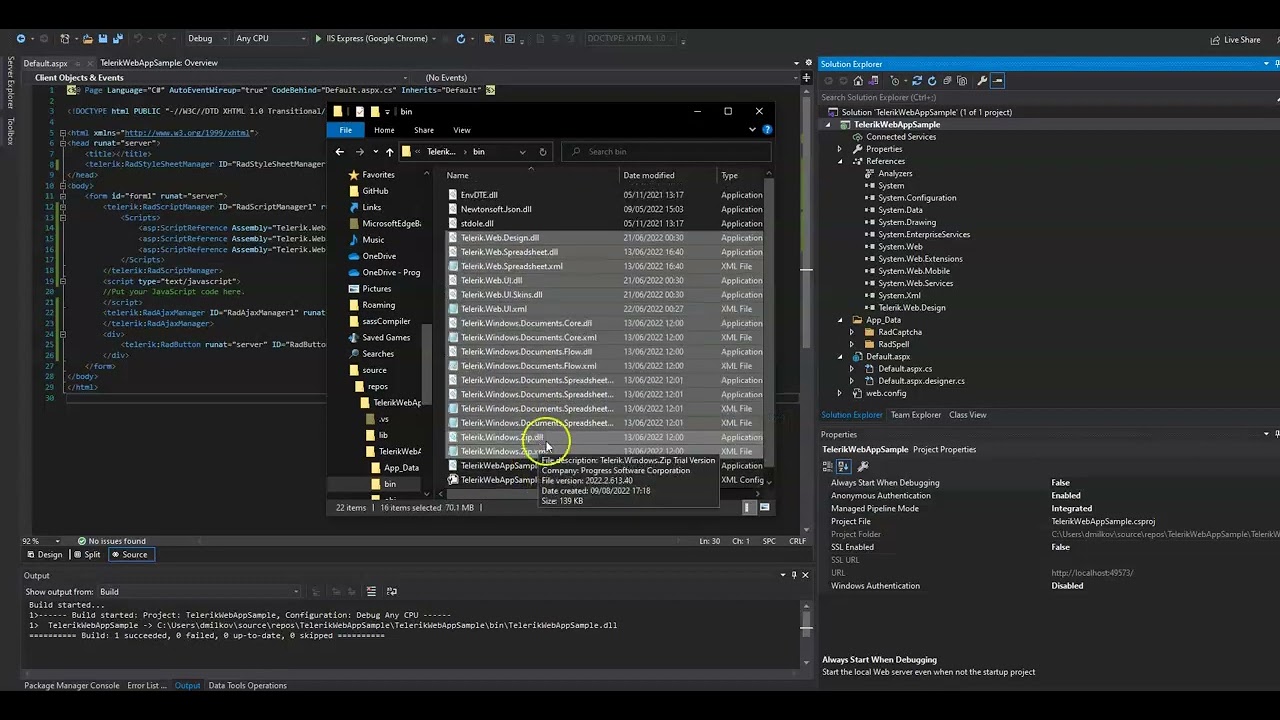Image resolution: width=1280 pixels, height=720 pixels.
Task: Expand the Properties node in Solution Explorer
Action: coord(840,149)
